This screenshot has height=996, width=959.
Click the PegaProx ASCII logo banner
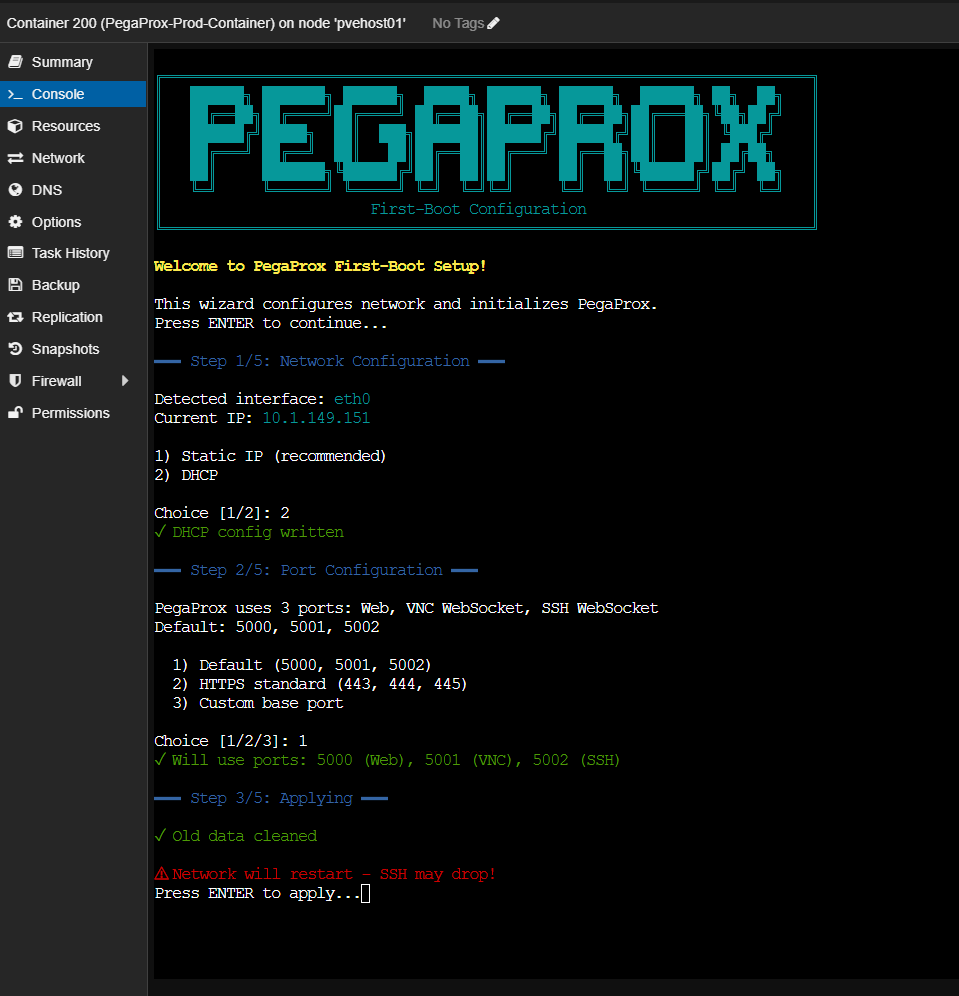point(487,140)
